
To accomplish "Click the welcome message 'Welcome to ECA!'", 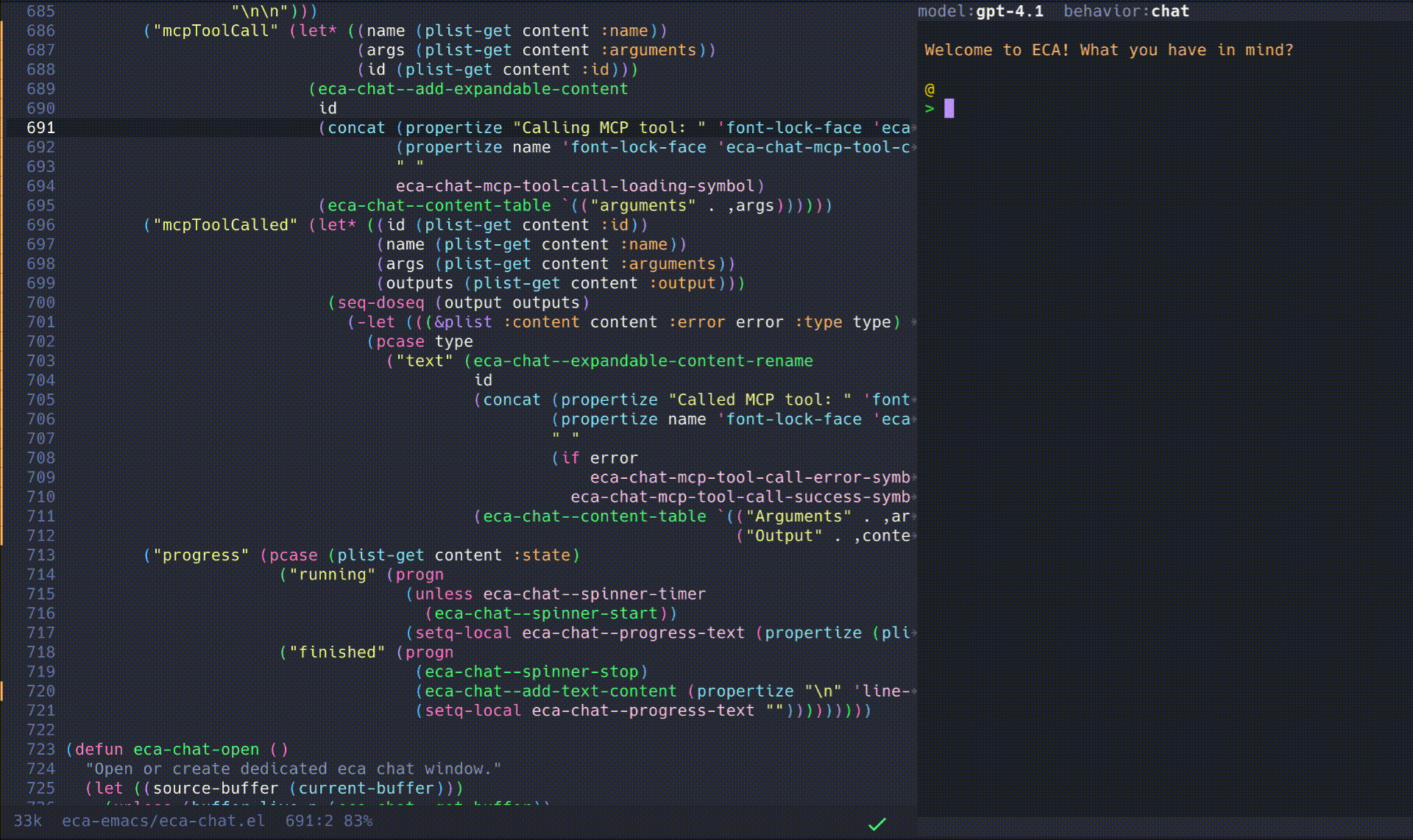I will (x=997, y=50).
